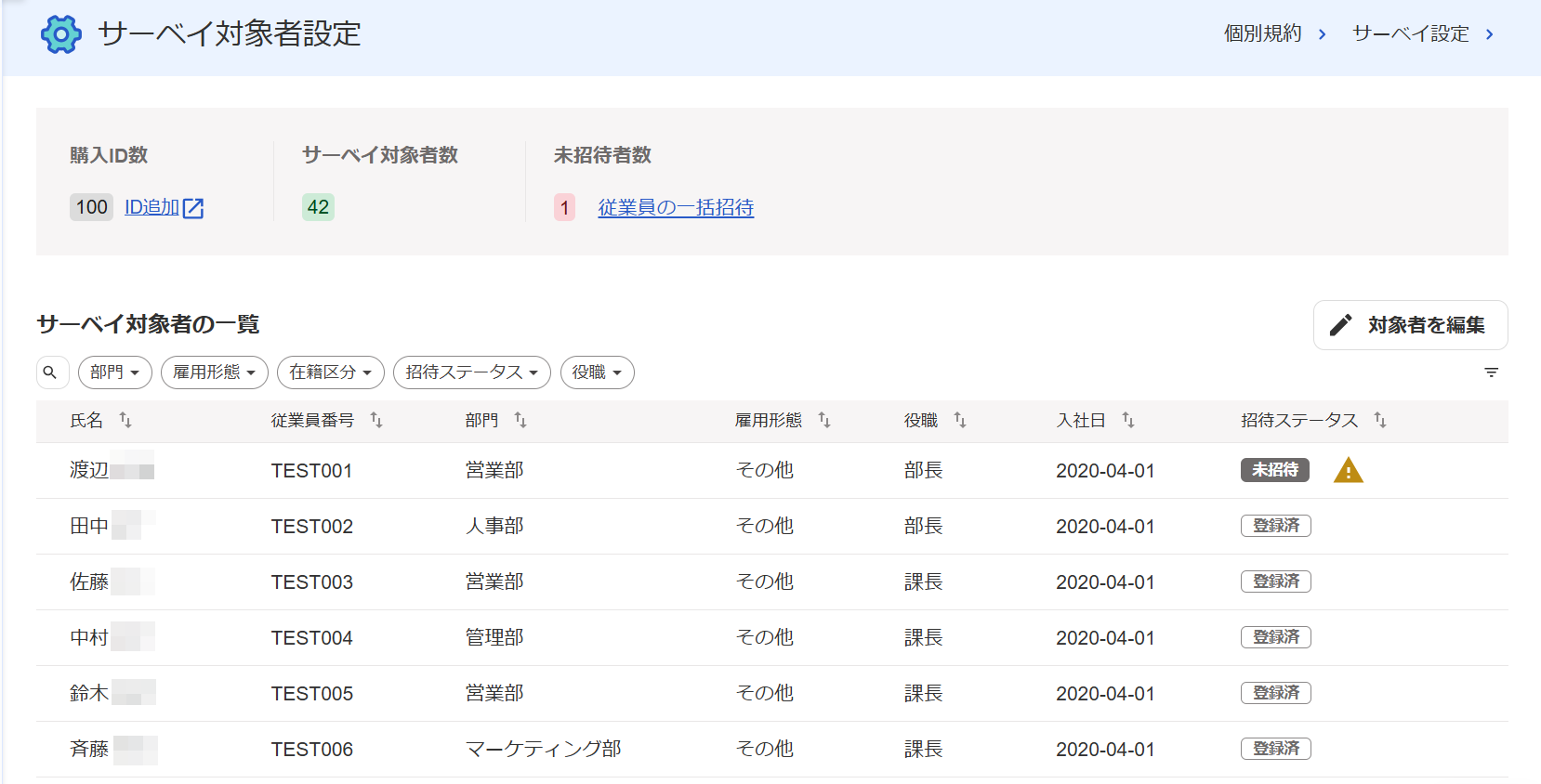The image size is (1541, 784).
Task: Open the 在籍区分 filter dropdown
Action: [331, 372]
